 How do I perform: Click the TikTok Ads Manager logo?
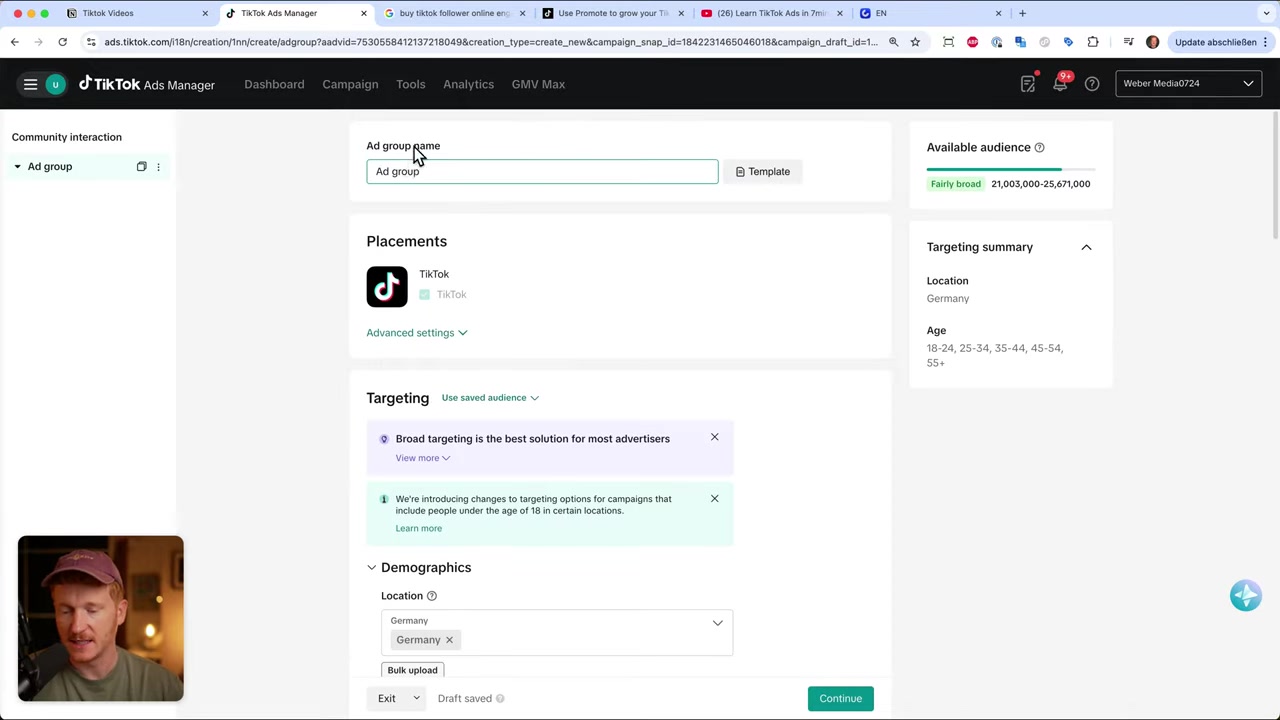click(x=147, y=84)
